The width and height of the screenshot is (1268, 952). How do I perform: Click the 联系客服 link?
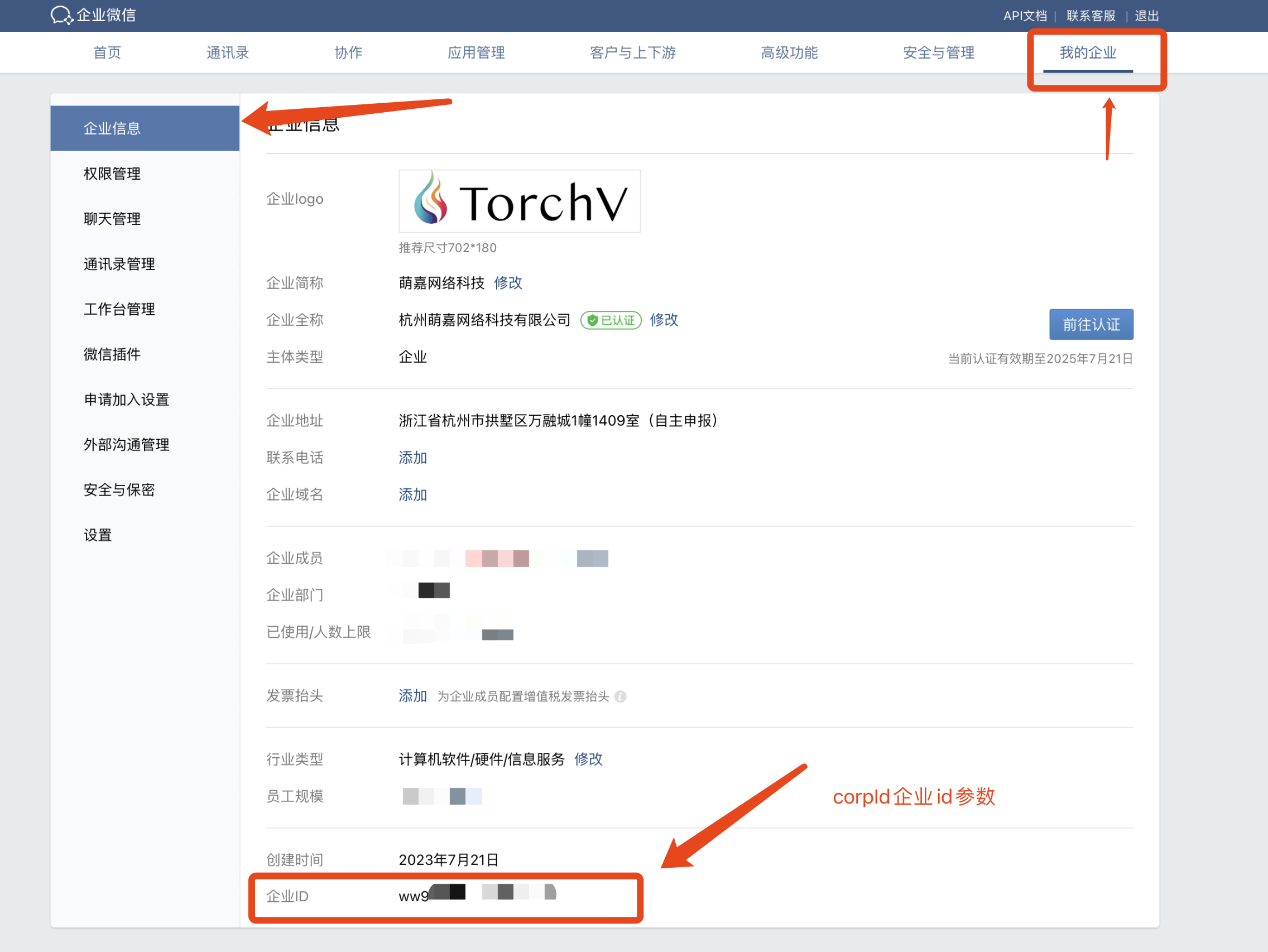pyautogui.click(x=1091, y=16)
